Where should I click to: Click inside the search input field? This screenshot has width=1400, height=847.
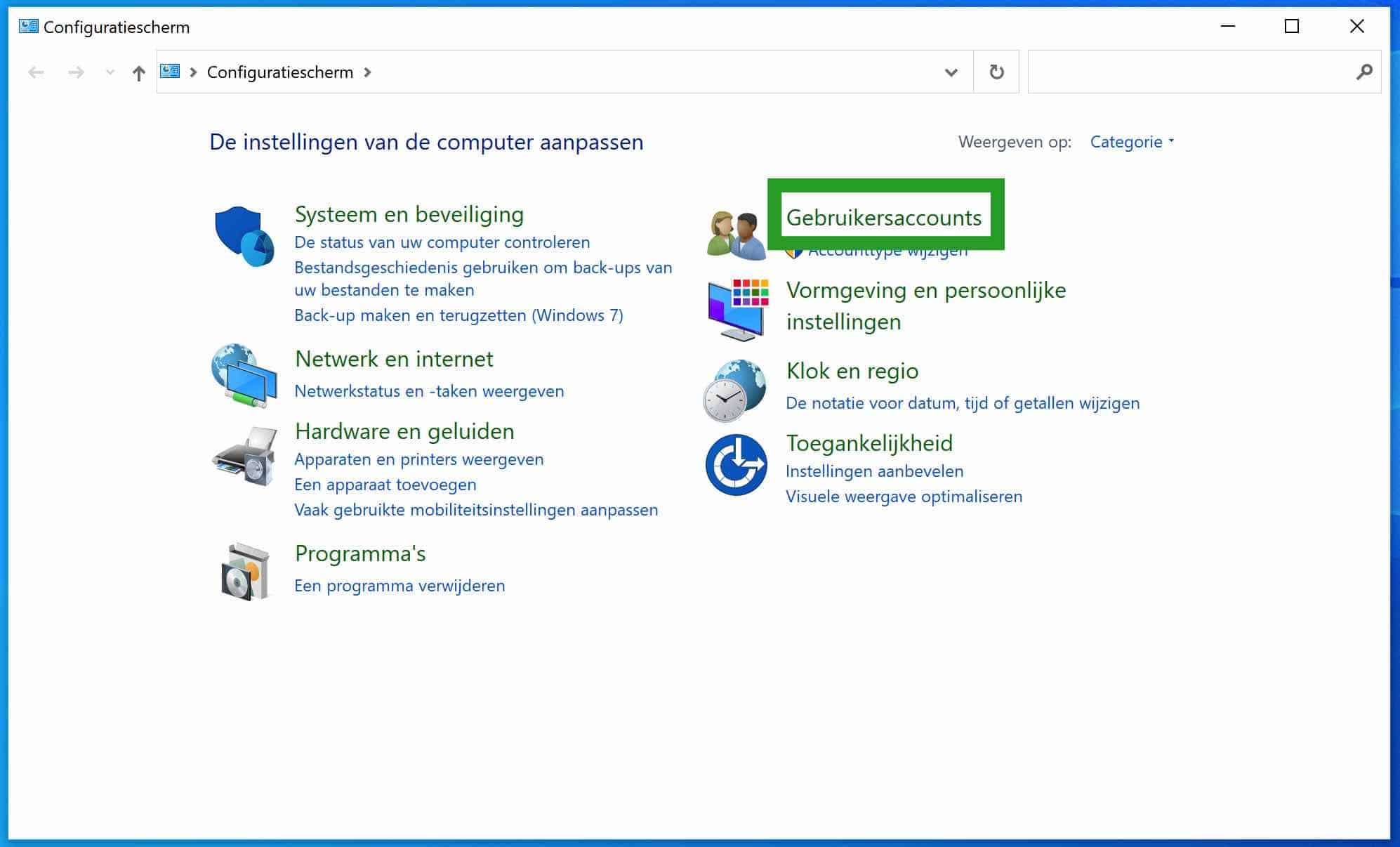click(1194, 72)
